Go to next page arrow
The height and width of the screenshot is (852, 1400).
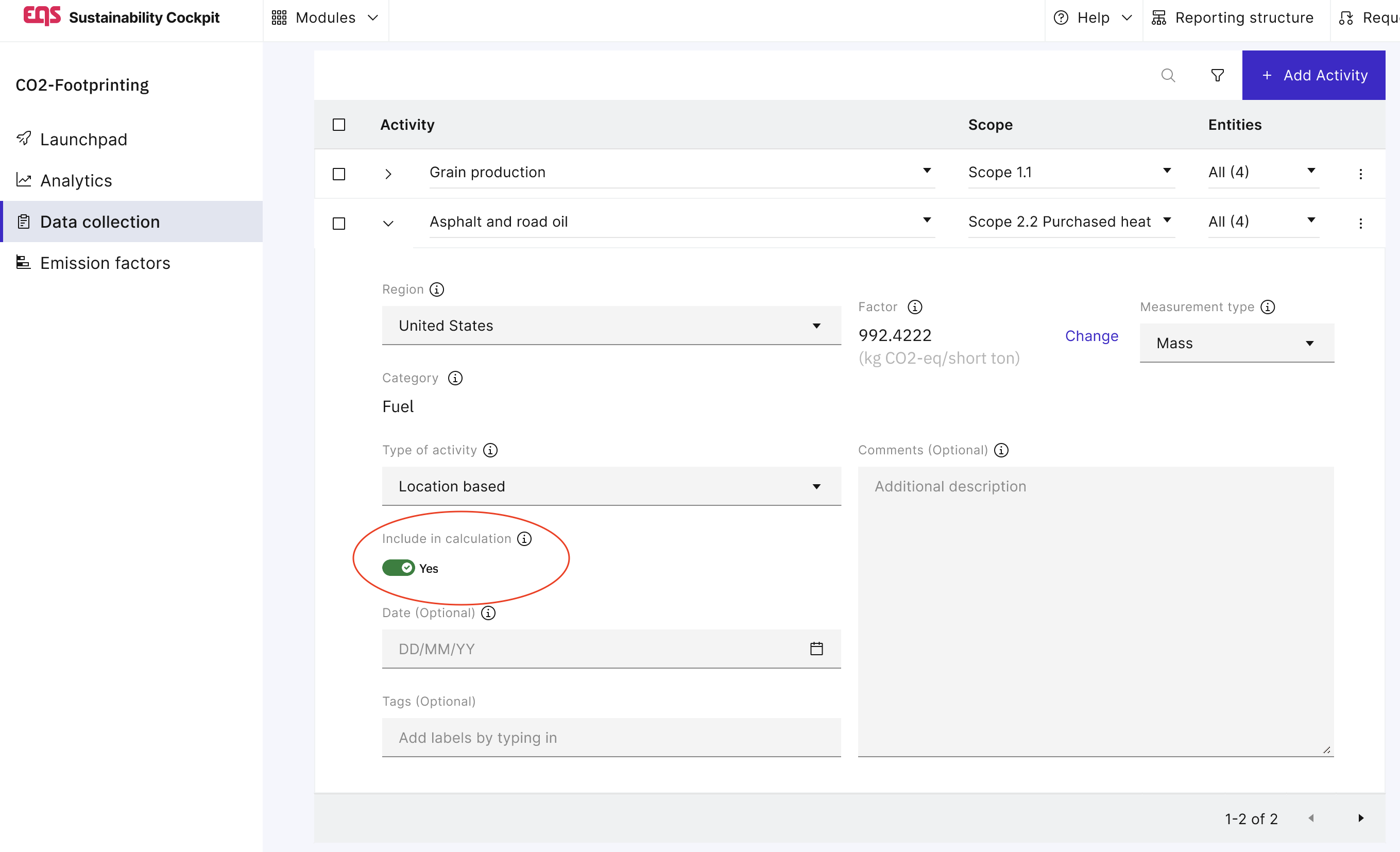1360,818
